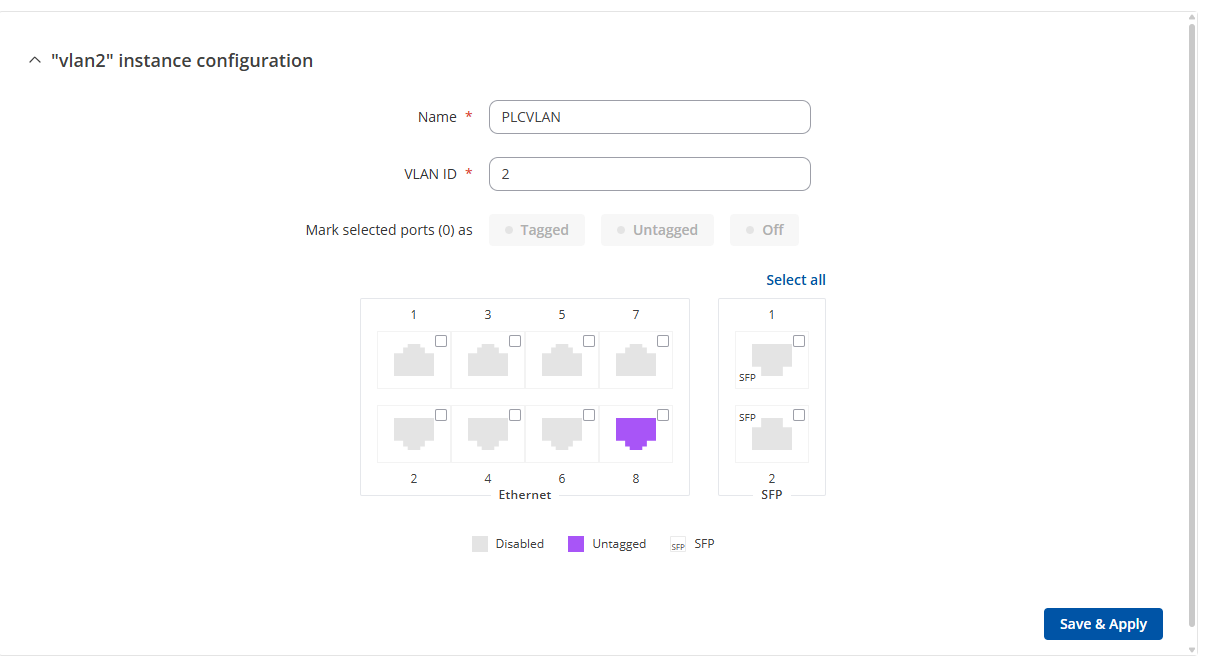Click into the VLAN ID field
Image resolution: width=1219 pixels, height=656 pixels.
[649, 174]
